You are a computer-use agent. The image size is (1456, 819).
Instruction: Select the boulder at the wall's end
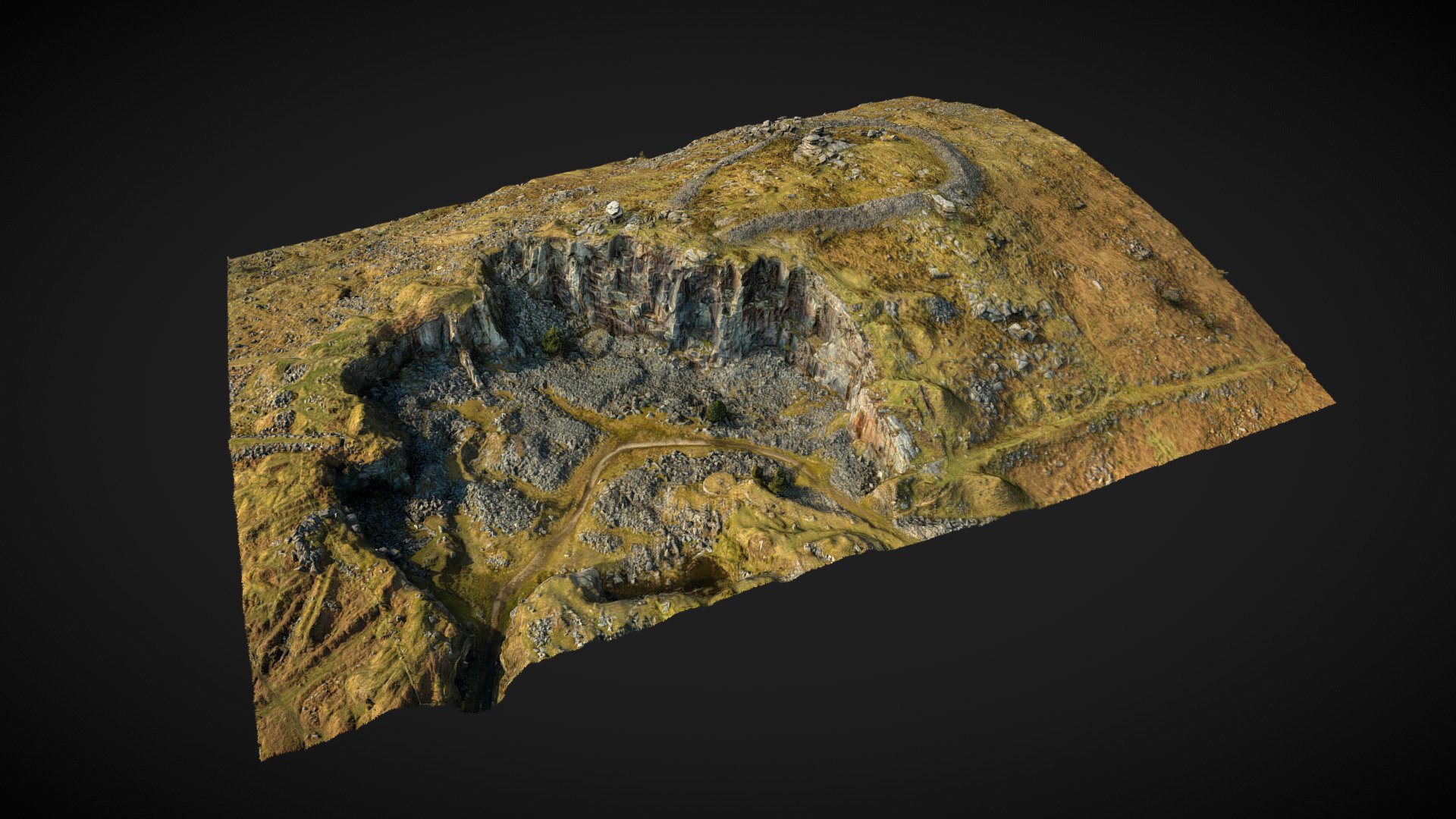coord(944,203)
